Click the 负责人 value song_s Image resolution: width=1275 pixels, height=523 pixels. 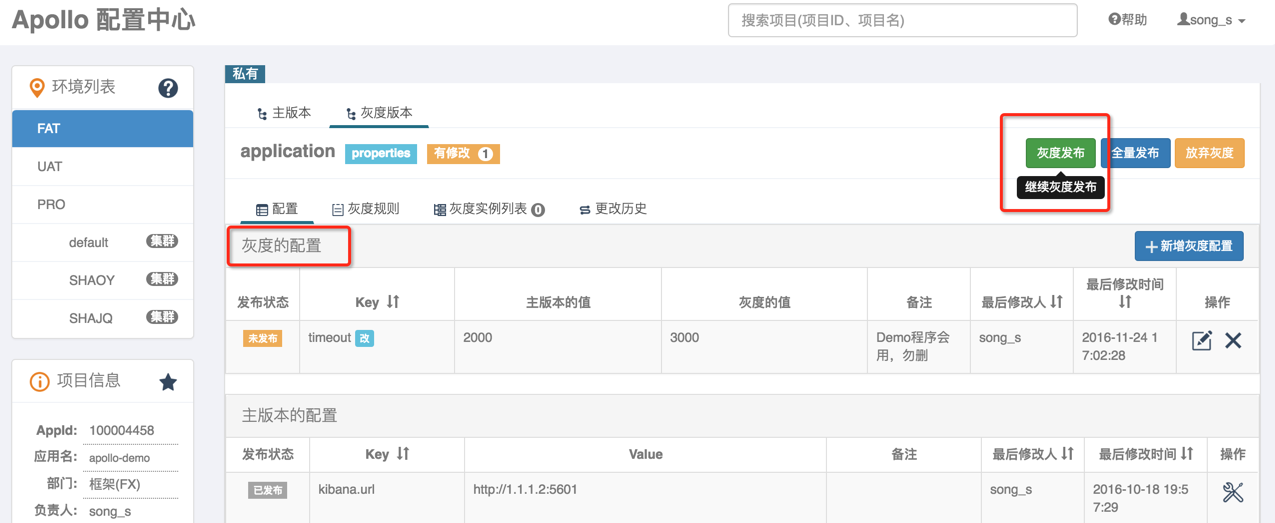pos(110,511)
